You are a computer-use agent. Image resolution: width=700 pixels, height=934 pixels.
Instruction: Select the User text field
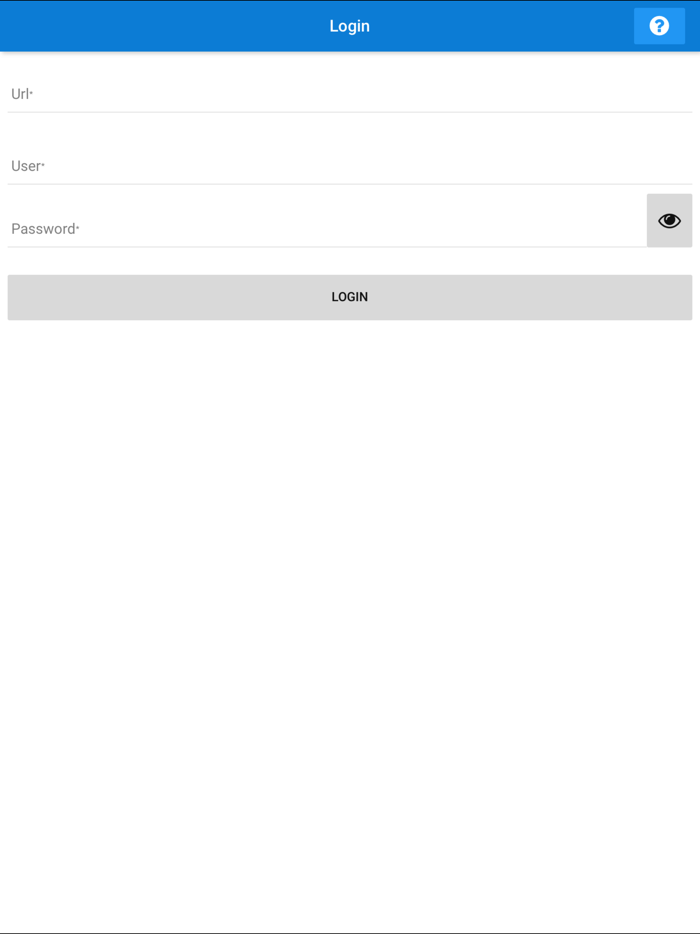click(x=350, y=166)
